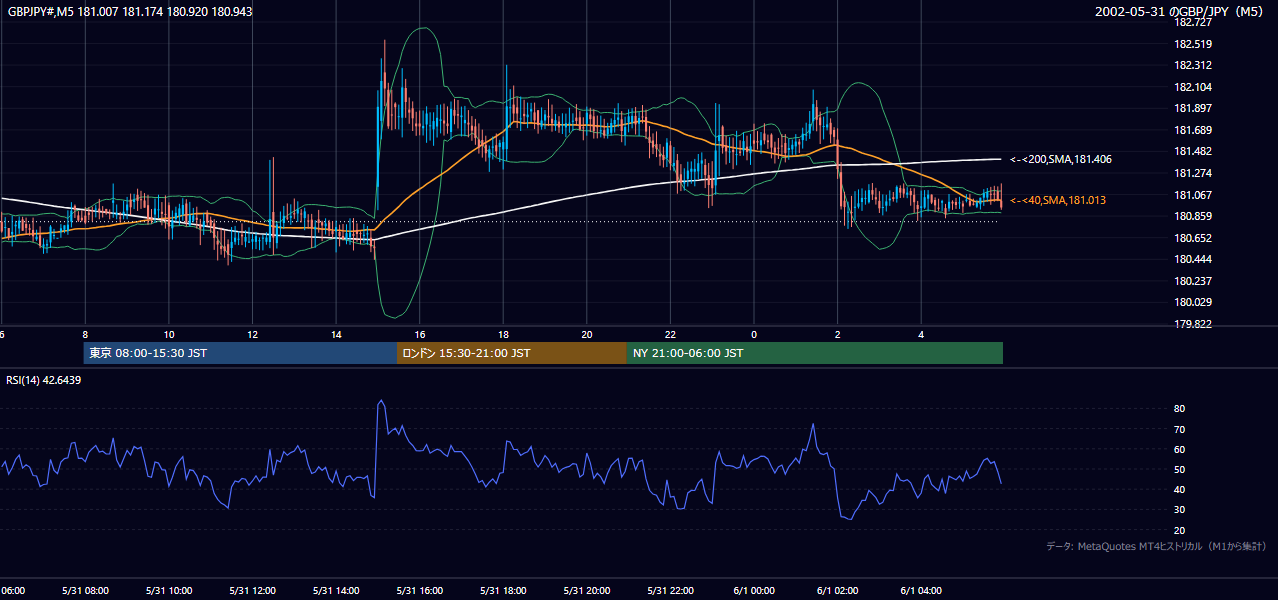Select the 5/31 12:00 date label
This screenshot has height=600, width=1278.
pos(252,591)
